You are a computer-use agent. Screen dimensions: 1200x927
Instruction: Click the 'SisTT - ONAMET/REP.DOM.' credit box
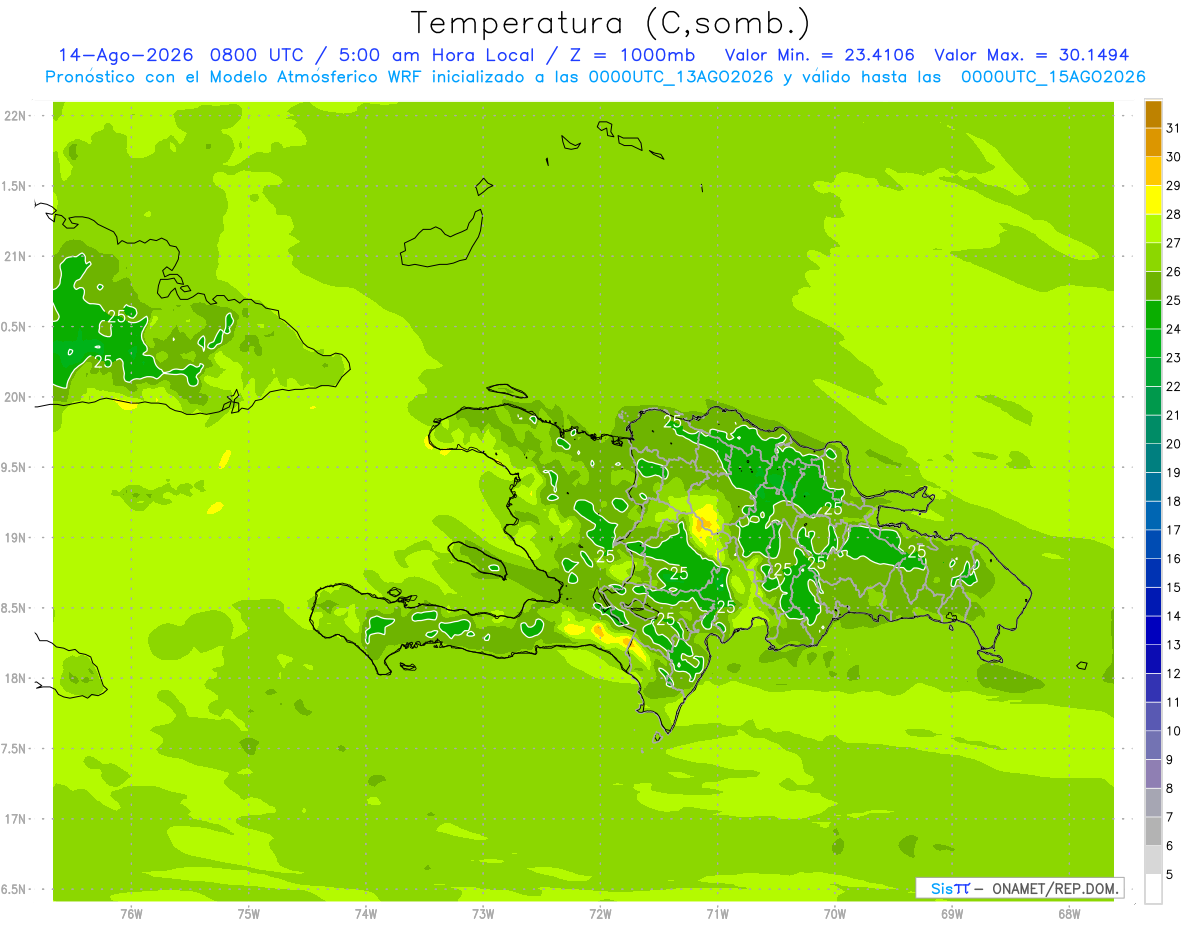pos(1019,888)
